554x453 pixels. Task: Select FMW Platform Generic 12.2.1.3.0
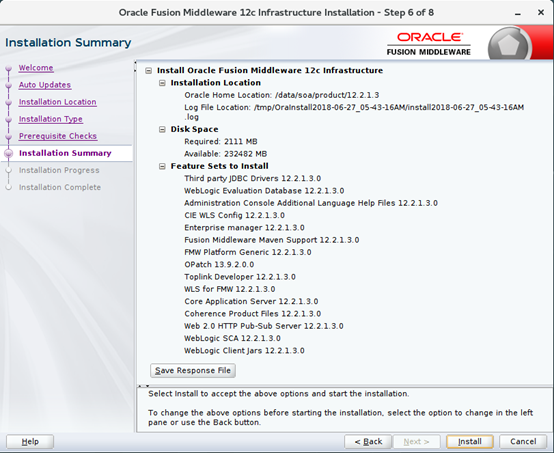[248, 252]
